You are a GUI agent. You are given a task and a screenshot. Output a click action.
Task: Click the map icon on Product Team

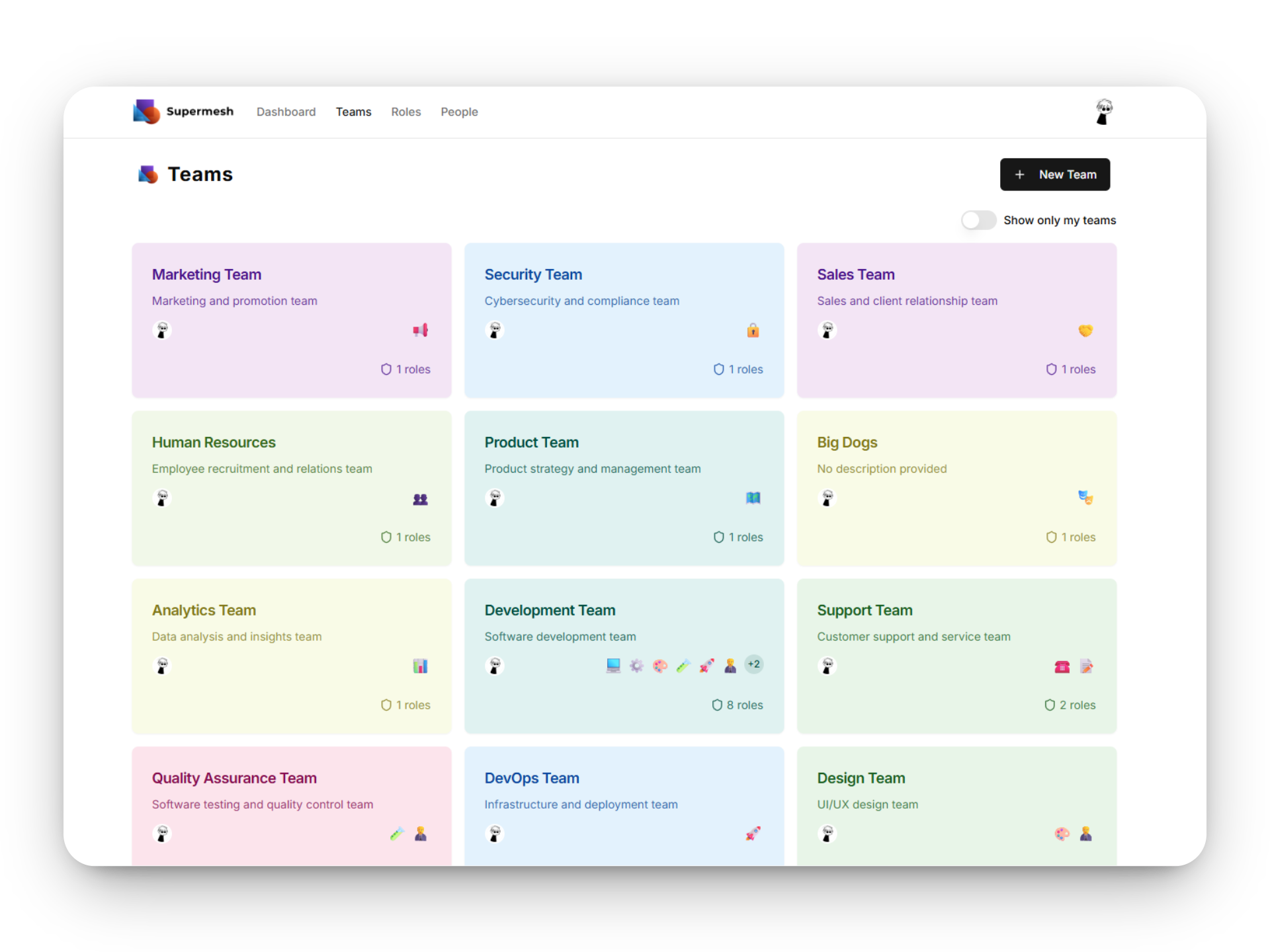(x=753, y=498)
